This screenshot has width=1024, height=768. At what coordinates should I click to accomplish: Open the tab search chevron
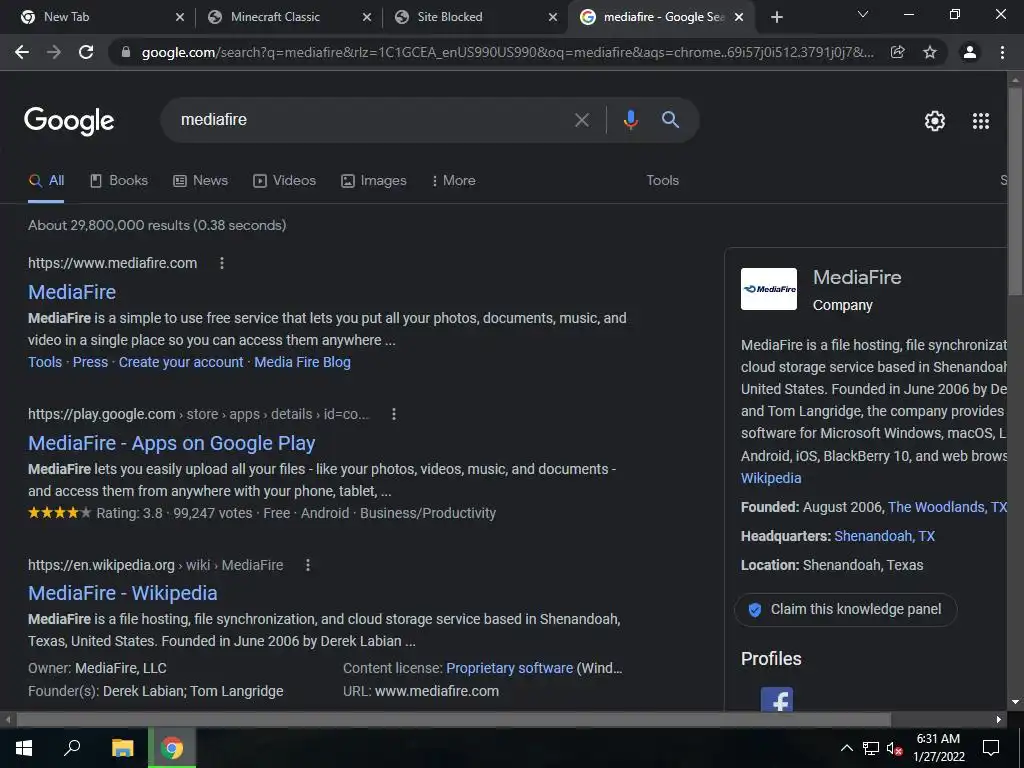(863, 14)
